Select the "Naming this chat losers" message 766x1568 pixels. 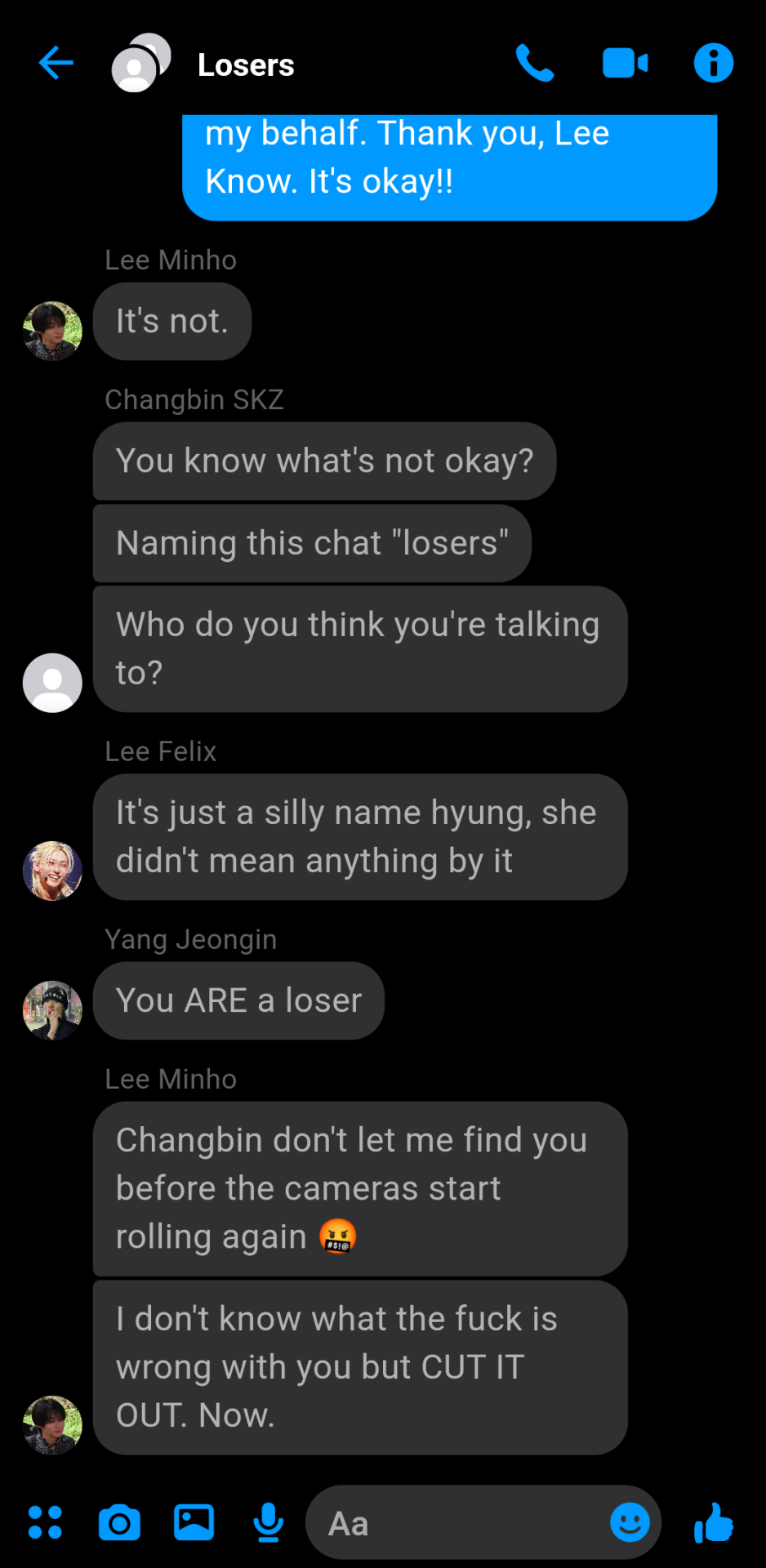click(x=312, y=543)
